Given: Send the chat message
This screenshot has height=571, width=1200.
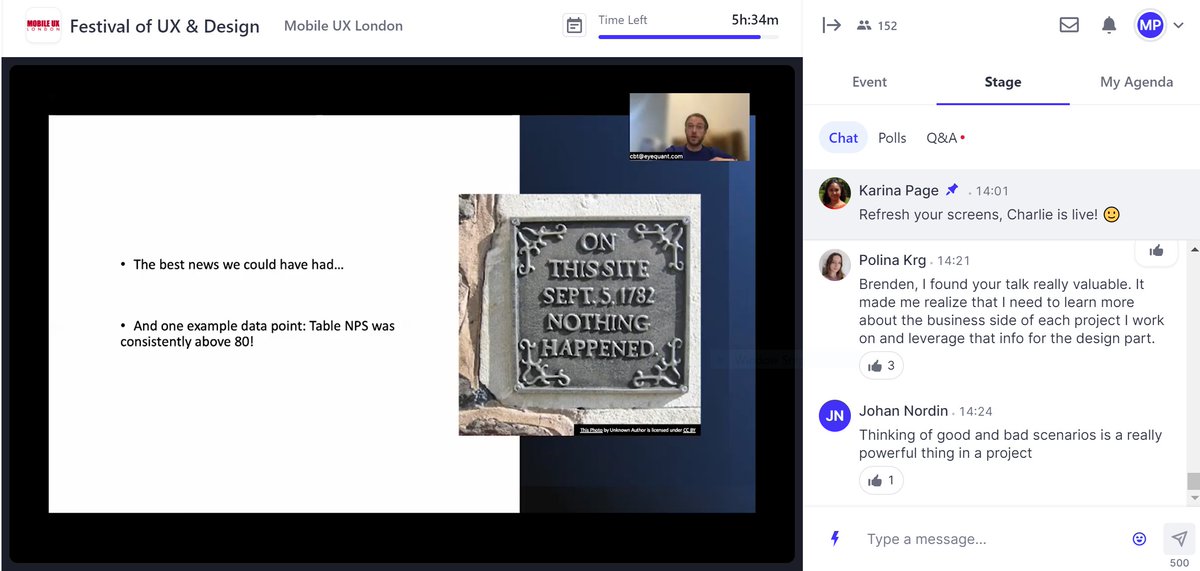Looking at the screenshot, I should coord(1179,537).
